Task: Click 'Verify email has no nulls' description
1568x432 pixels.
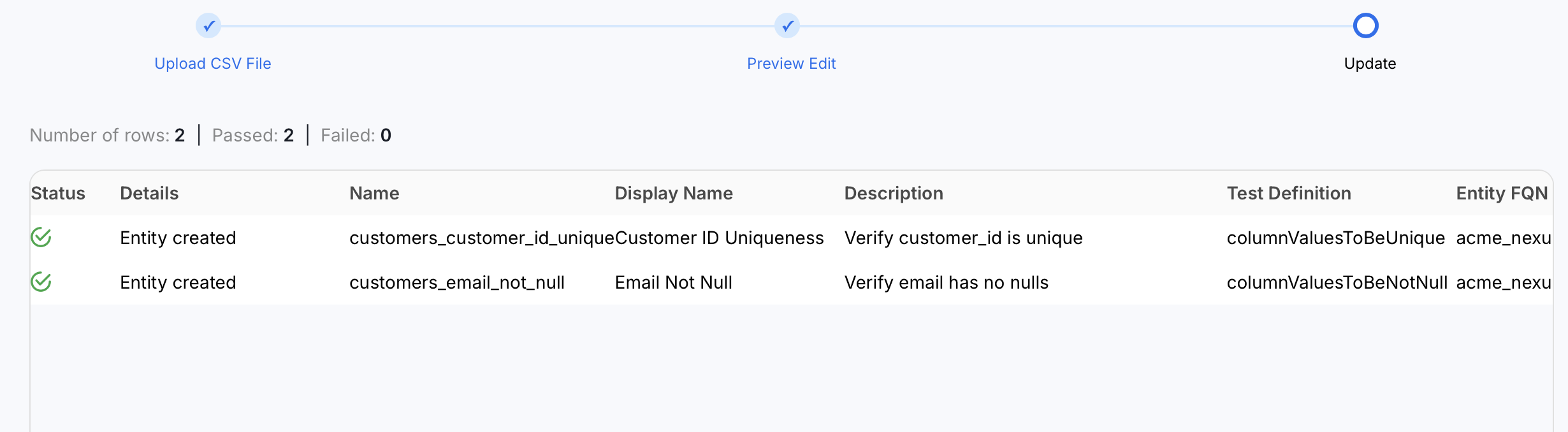Action: [x=946, y=282]
